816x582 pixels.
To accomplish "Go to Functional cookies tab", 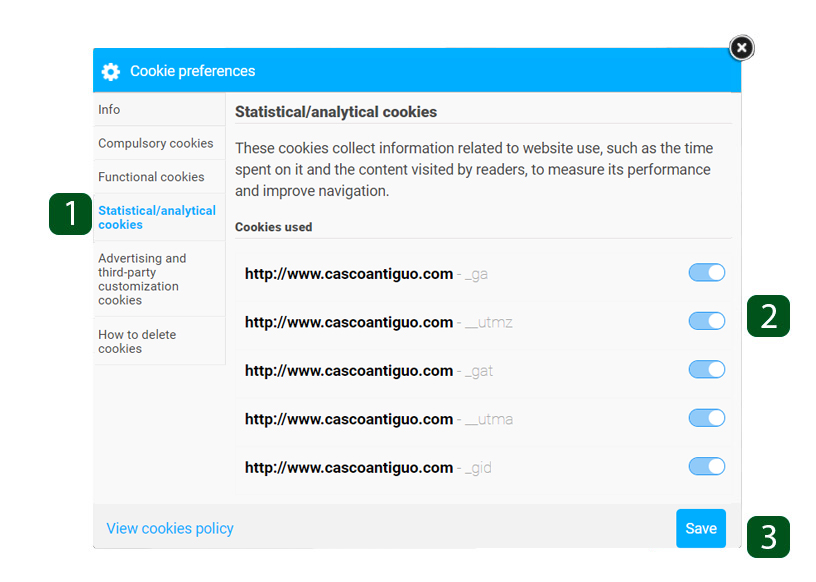I will click(159, 177).
